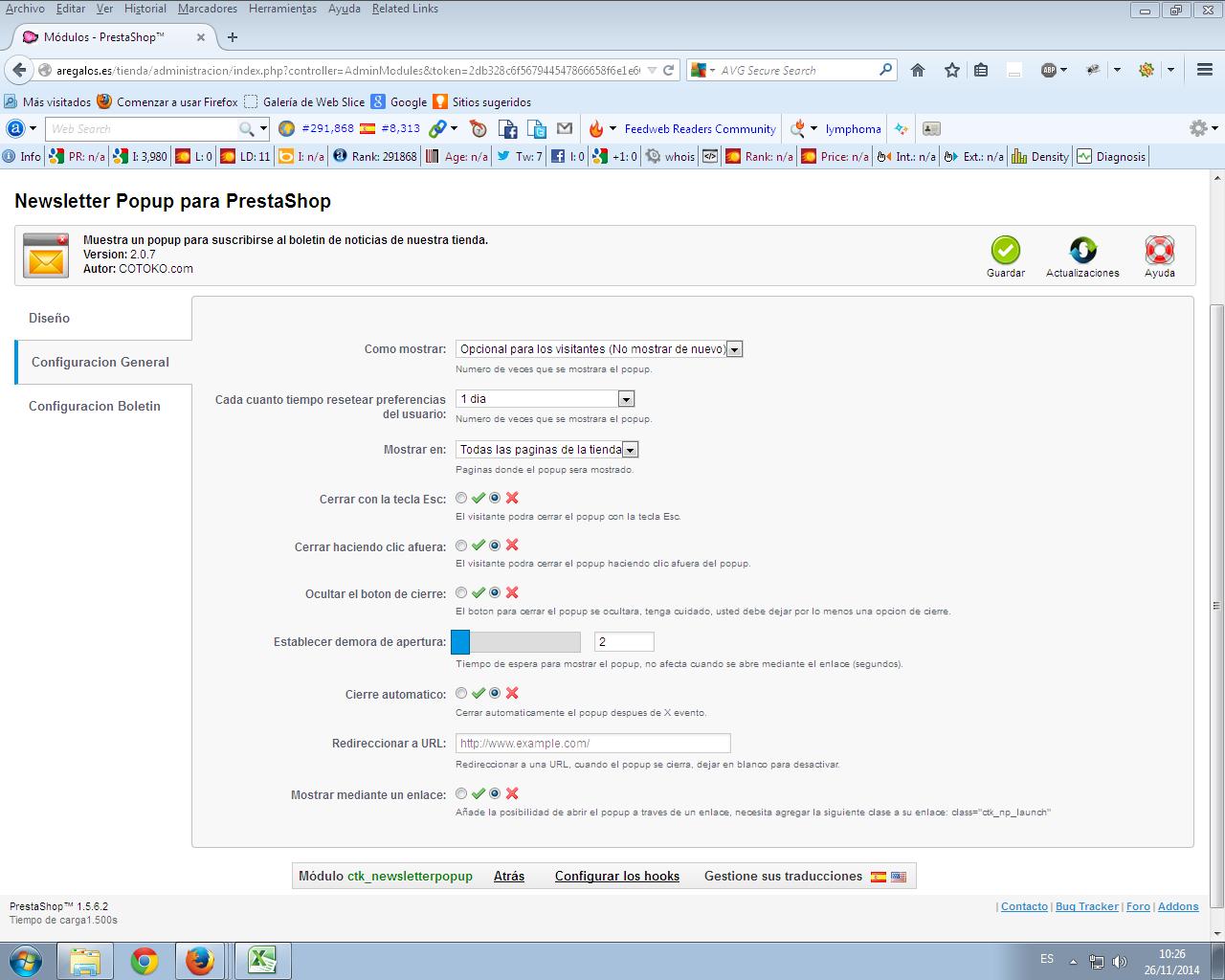Open the Bug Tracker footer link

click(1087, 906)
